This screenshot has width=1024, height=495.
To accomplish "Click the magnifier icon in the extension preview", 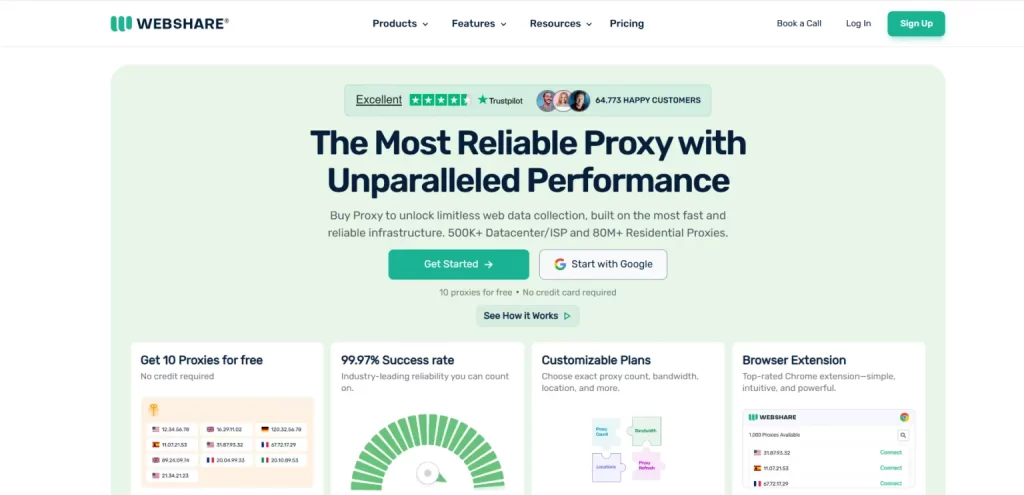I will click(902, 435).
